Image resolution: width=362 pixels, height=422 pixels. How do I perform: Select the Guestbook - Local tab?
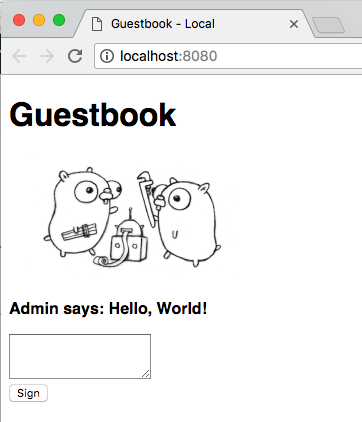click(x=193, y=24)
